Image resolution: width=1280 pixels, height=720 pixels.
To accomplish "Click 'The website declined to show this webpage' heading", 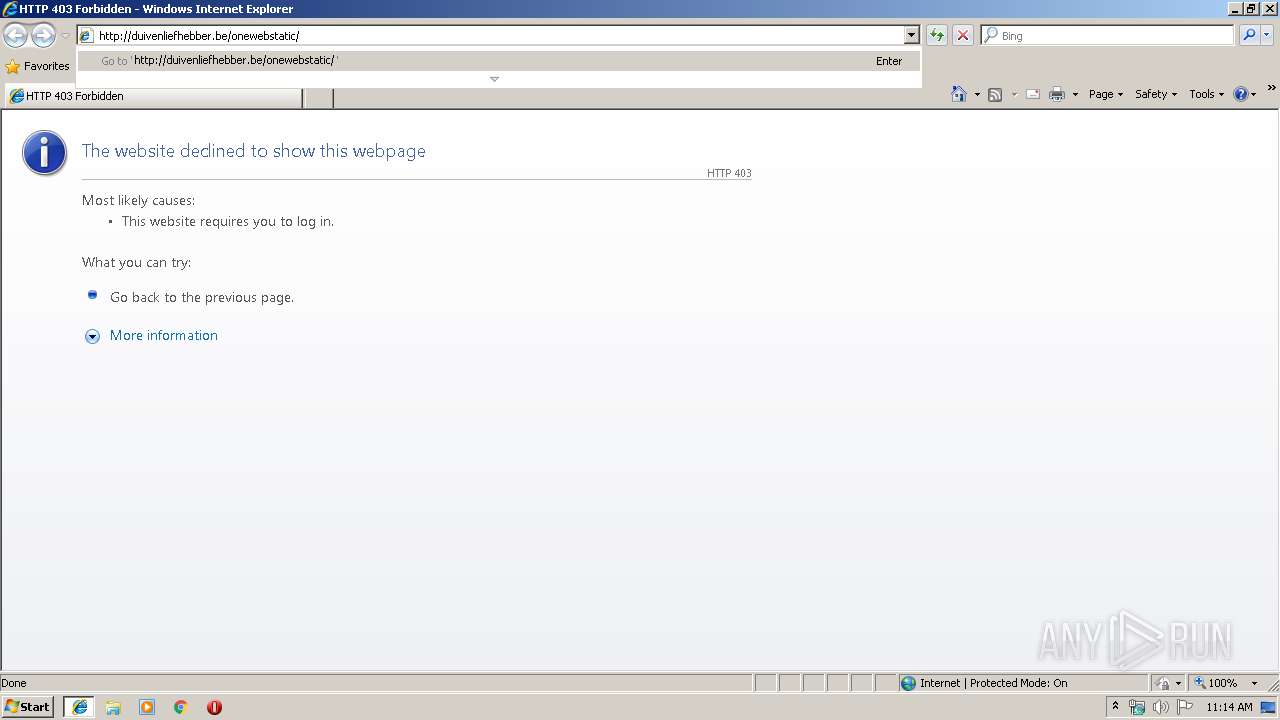I will (x=254, y=151).
